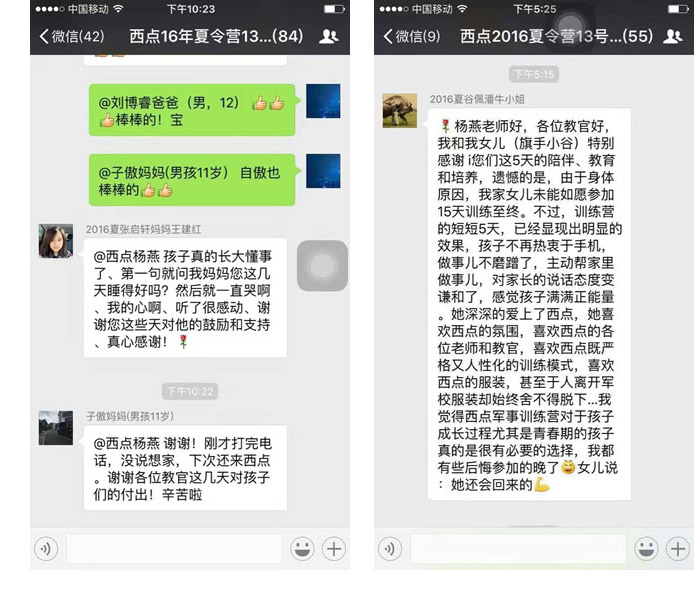
Task: Tap blue avatar next to @刘博睿爸爸 message
Action: point(323,101)
